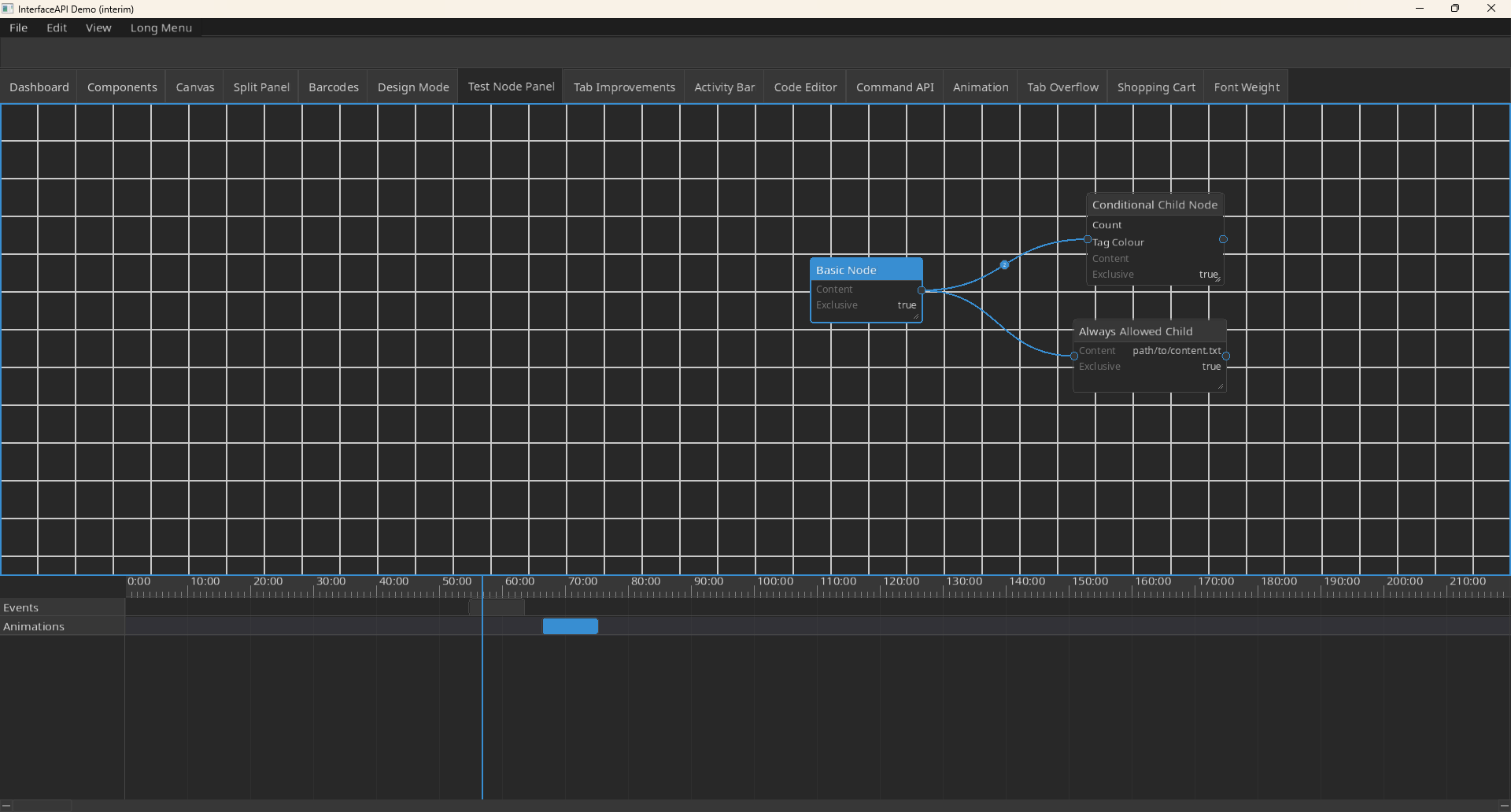
Task: Toggle the Exclusive true value in Basic Node
Action: (907, 305)
